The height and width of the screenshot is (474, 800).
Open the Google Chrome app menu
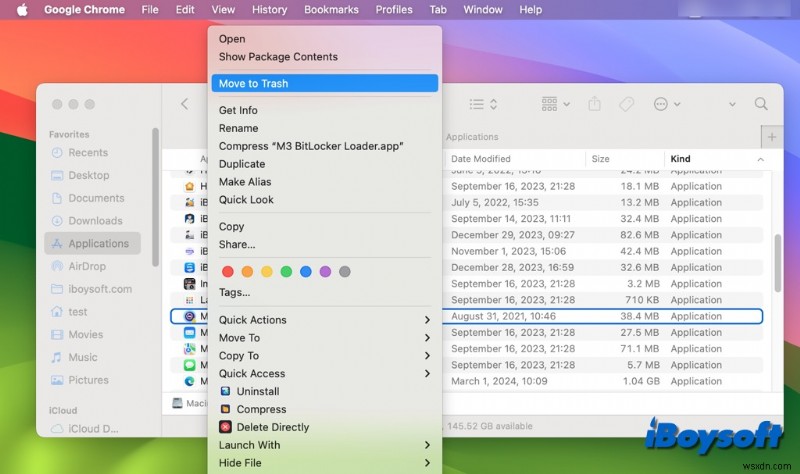[x=84, y=10]
